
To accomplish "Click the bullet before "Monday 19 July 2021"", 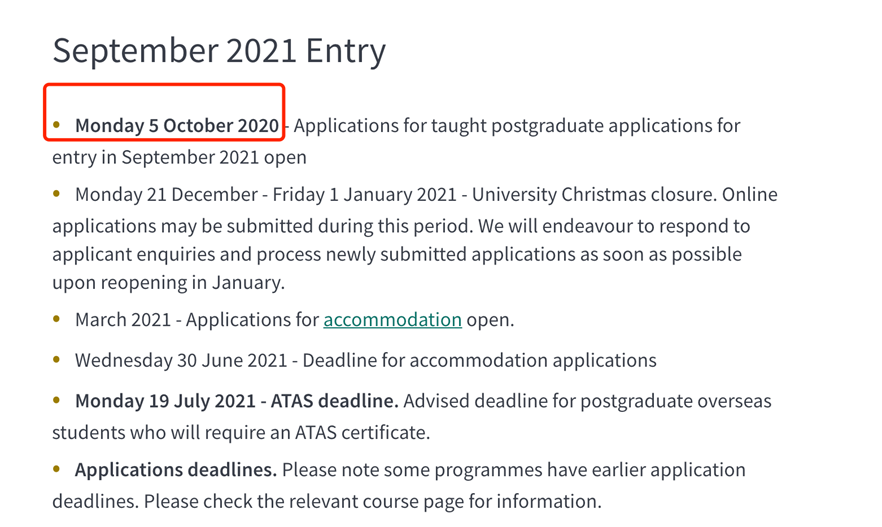I will click(x=57, y=400).
